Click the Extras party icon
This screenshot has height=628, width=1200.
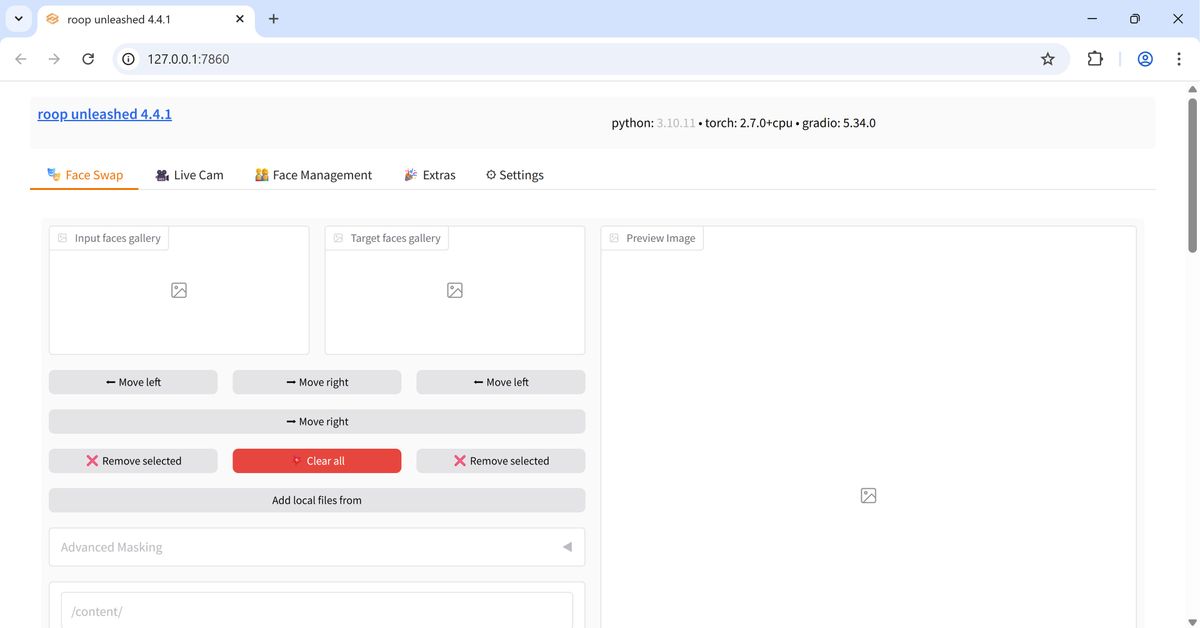coord(410,174)
